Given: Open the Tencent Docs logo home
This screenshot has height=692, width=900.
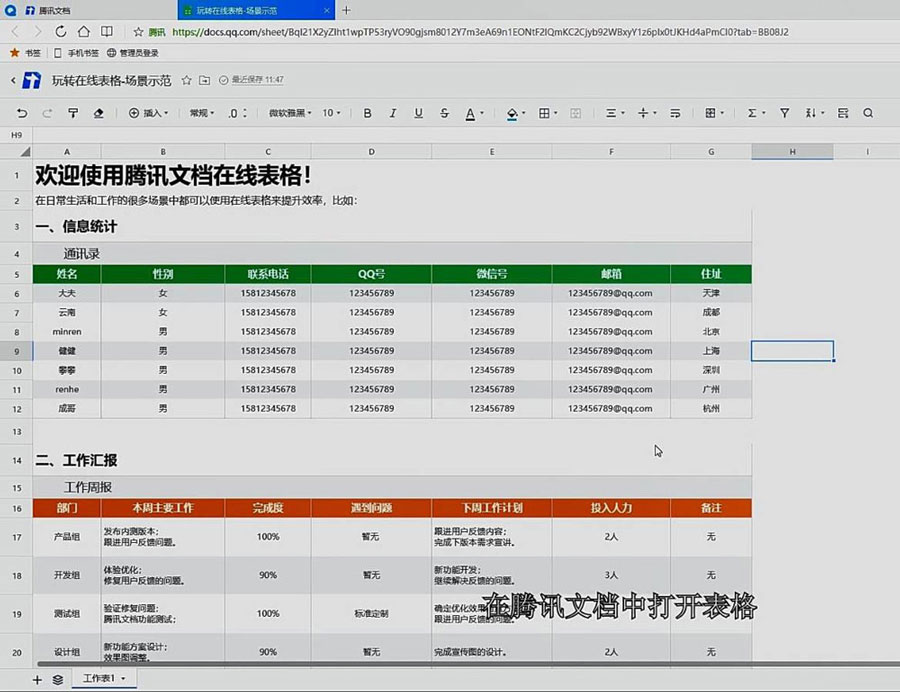Looking at the screenshot, I should pyautogui.click(x=32, y=80).
